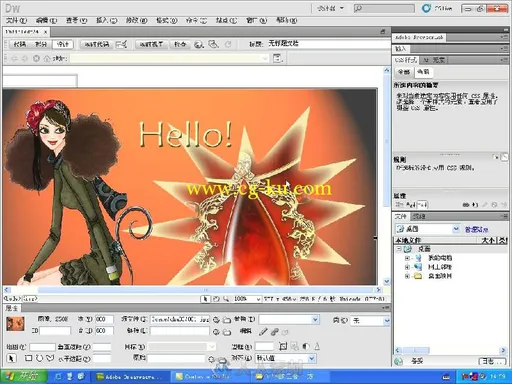Viewport: 512px width, 384px height.
Task: Click the edit image settings icon
Action: 275,332
